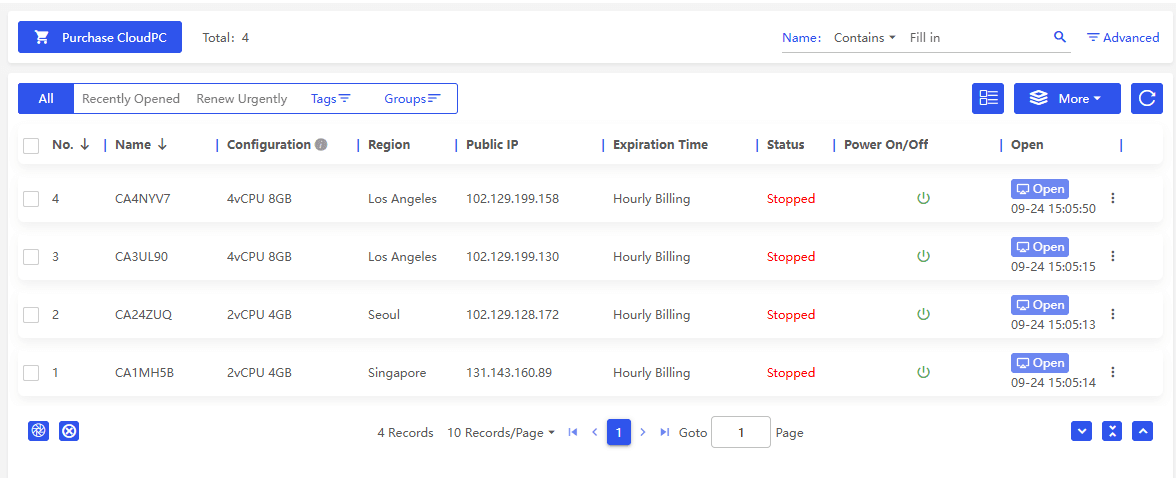The width and height of the screenshot is (1176, 478).
Task: Click the search magnifier icon
Action: pos(1060,37)
